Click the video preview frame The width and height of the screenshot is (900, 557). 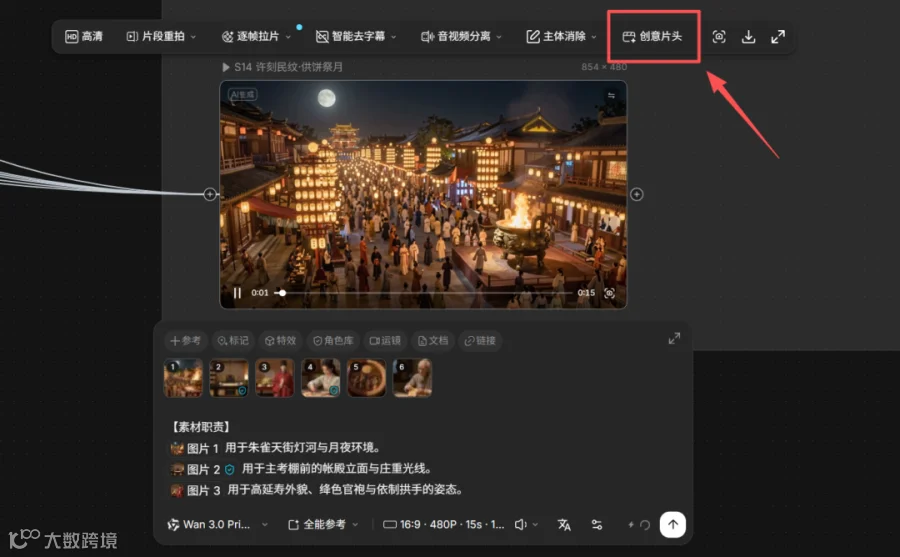(x=424, y=194)
